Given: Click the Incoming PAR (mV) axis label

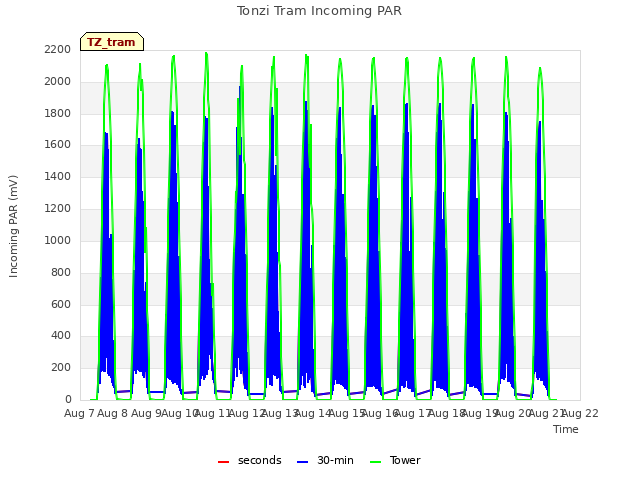Looking at the screenshot, I should pos(13,226).
